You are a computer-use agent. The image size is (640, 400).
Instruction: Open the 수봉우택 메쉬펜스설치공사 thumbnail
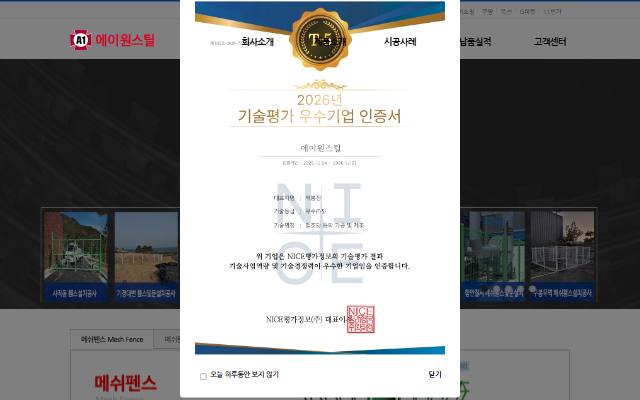tap(562, 256)
